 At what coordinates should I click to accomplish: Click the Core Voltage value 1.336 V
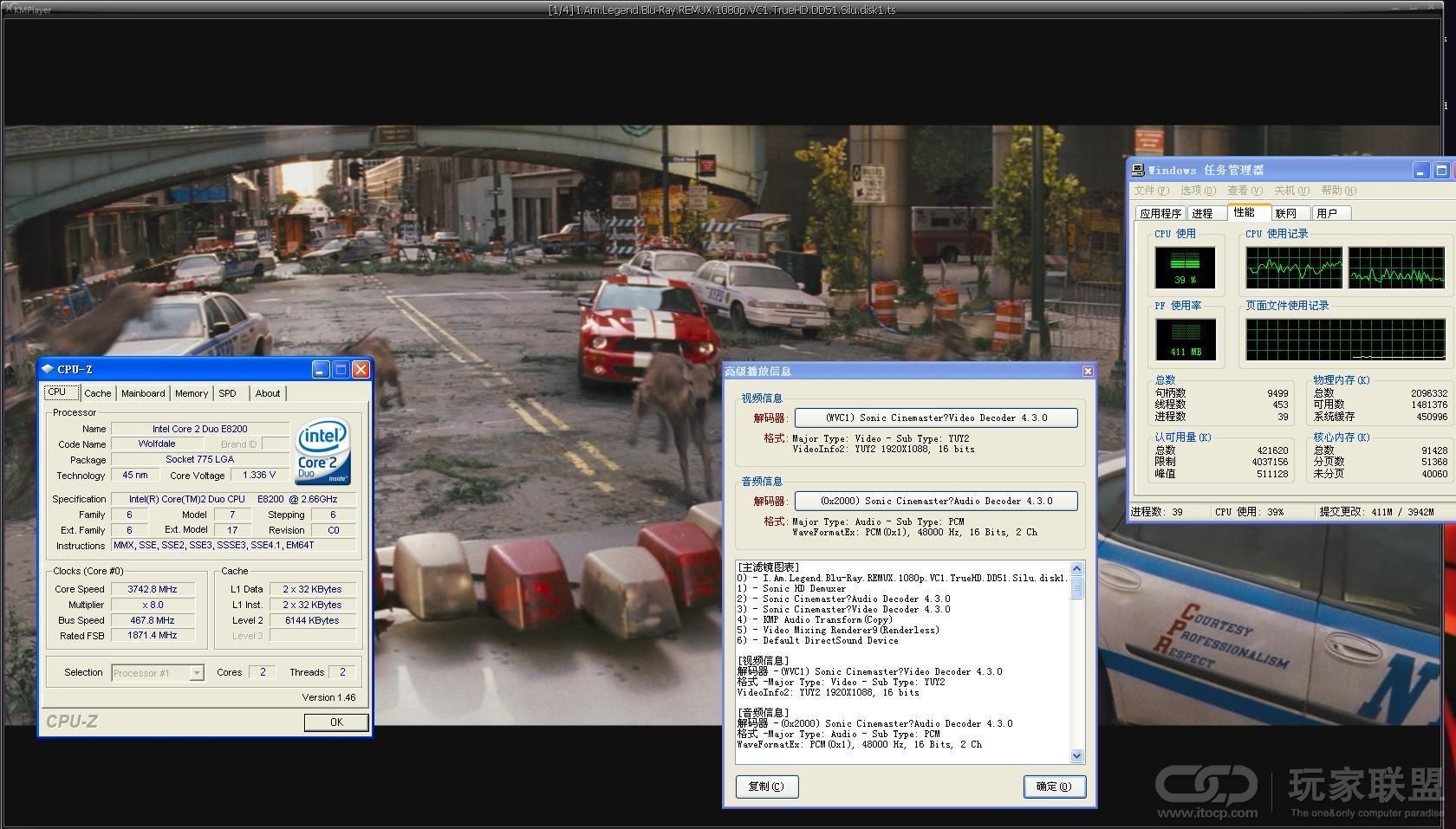tap(260, 475)
